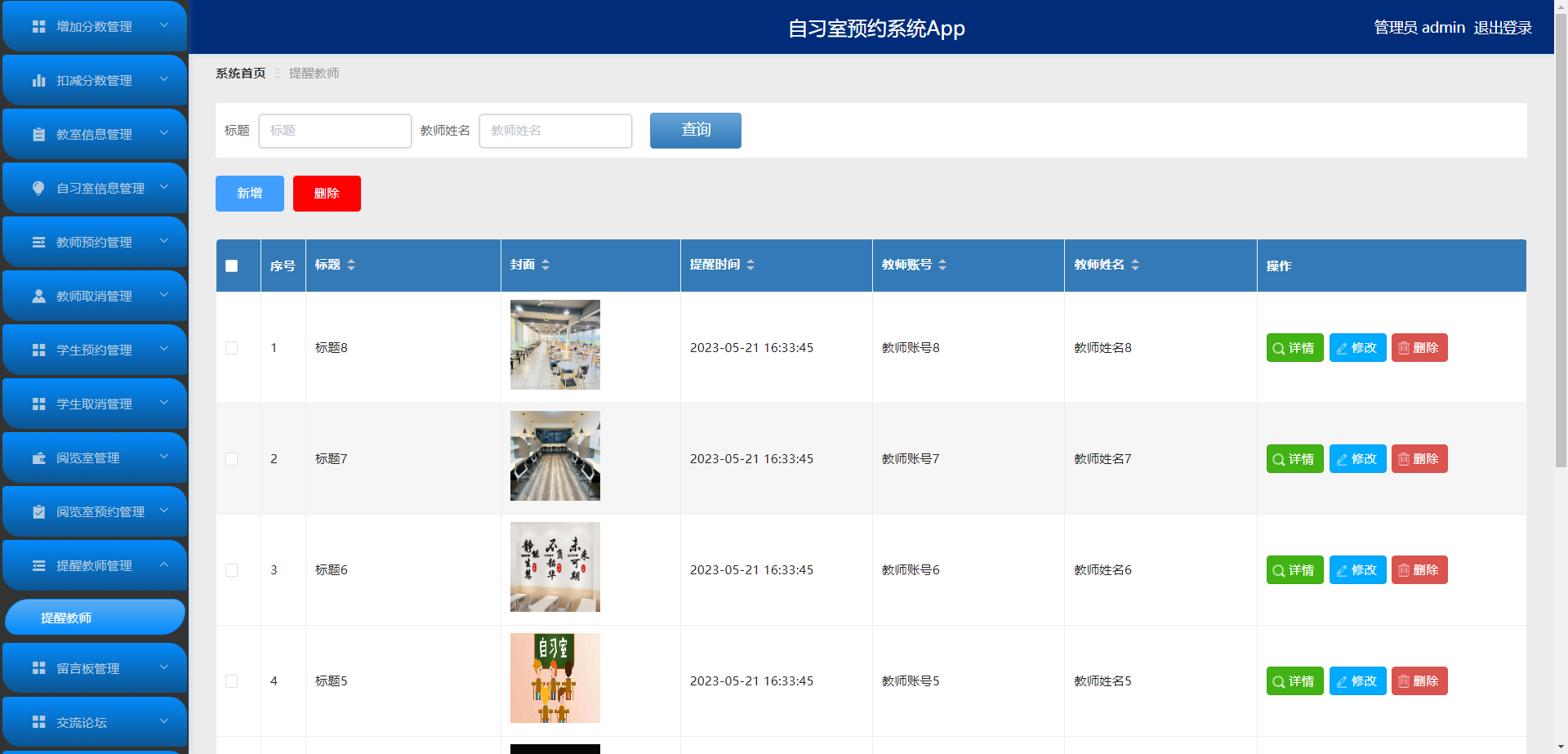Click the document icon next to 教室信息管理
The width and height of the screenshot is (1568, 754).
[x=38, y=134]
